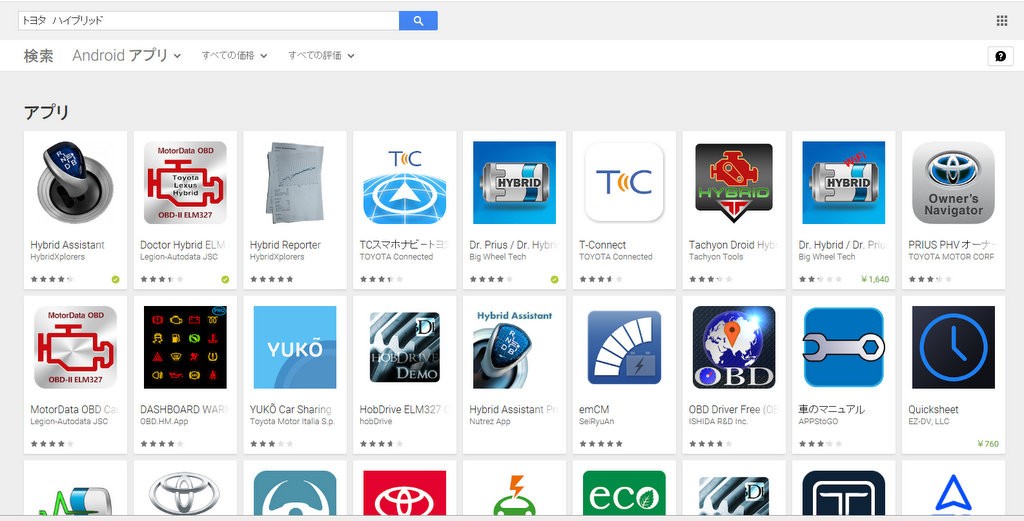This screenshot has width=1024, height=521.
Task: Open the DASHBOARD WARNING lights icon
Action: coord(185,347)
